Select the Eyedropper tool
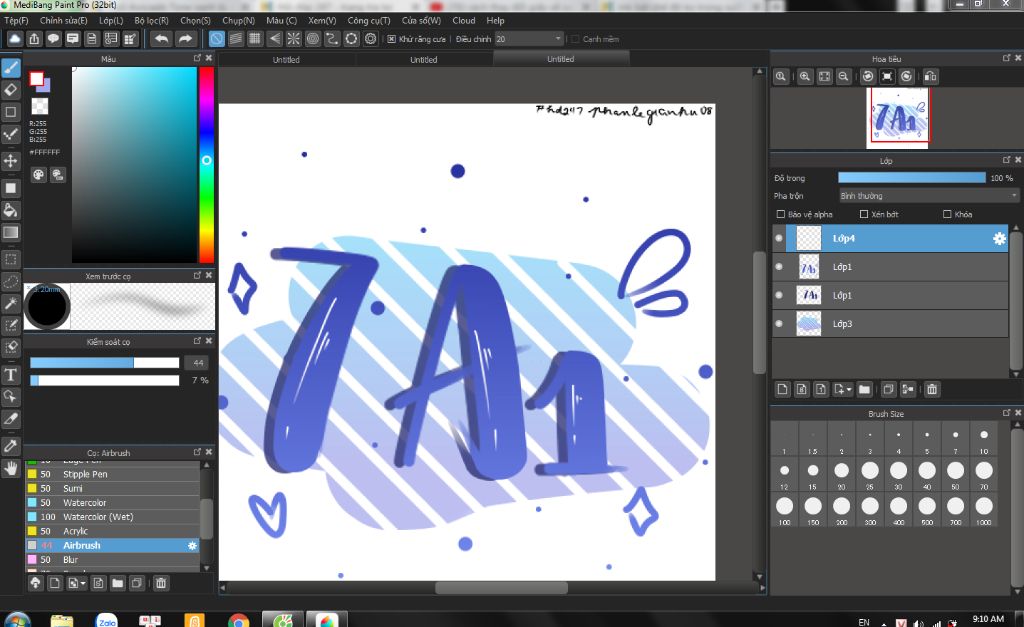The image size is (1024, 627). 10,446
